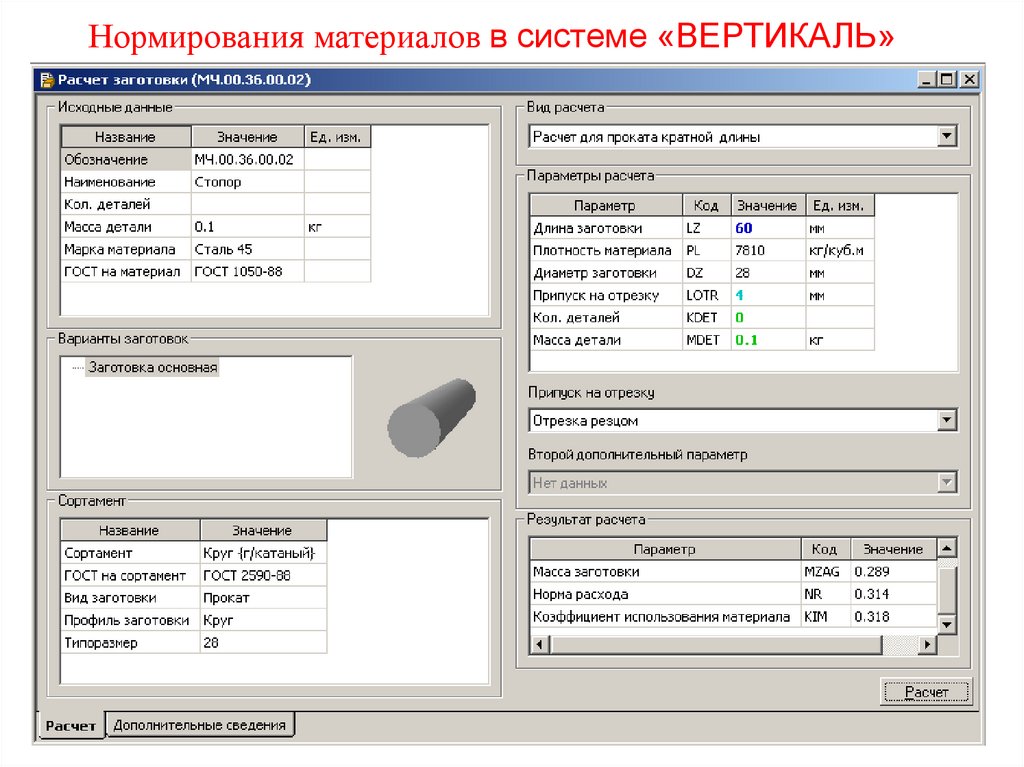This screenshot has height=767, width=1024.
Task: Click the results horizontal scroll right arrow
Action: coord(927,645)
